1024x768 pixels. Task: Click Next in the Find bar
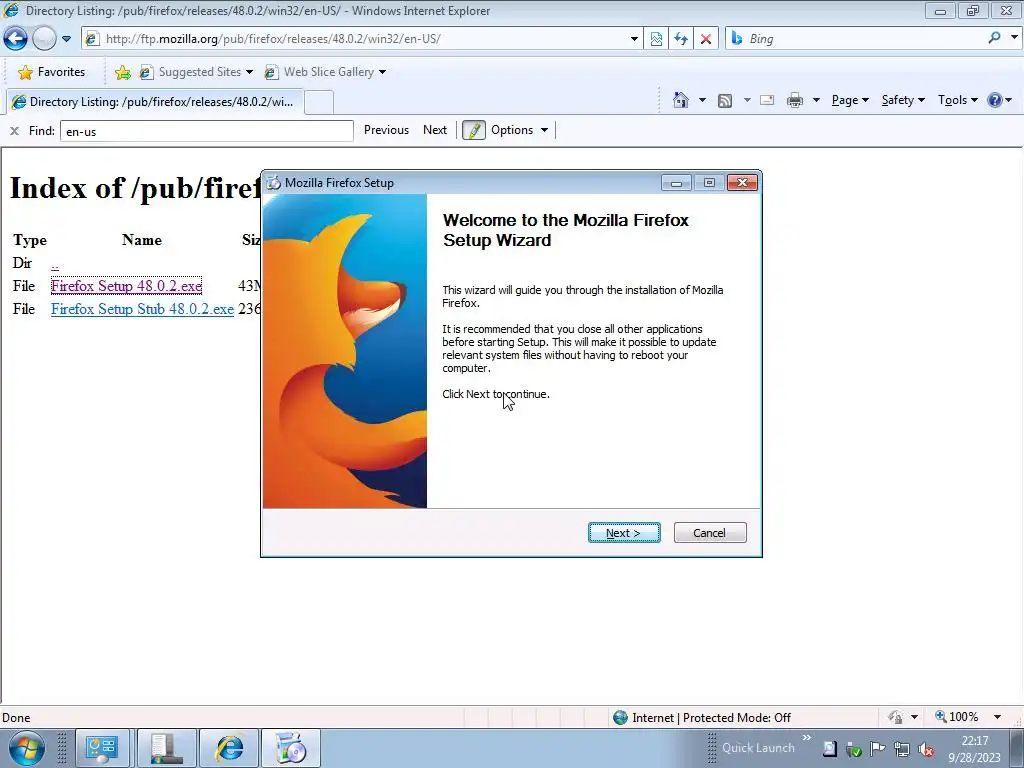(435, 130)
